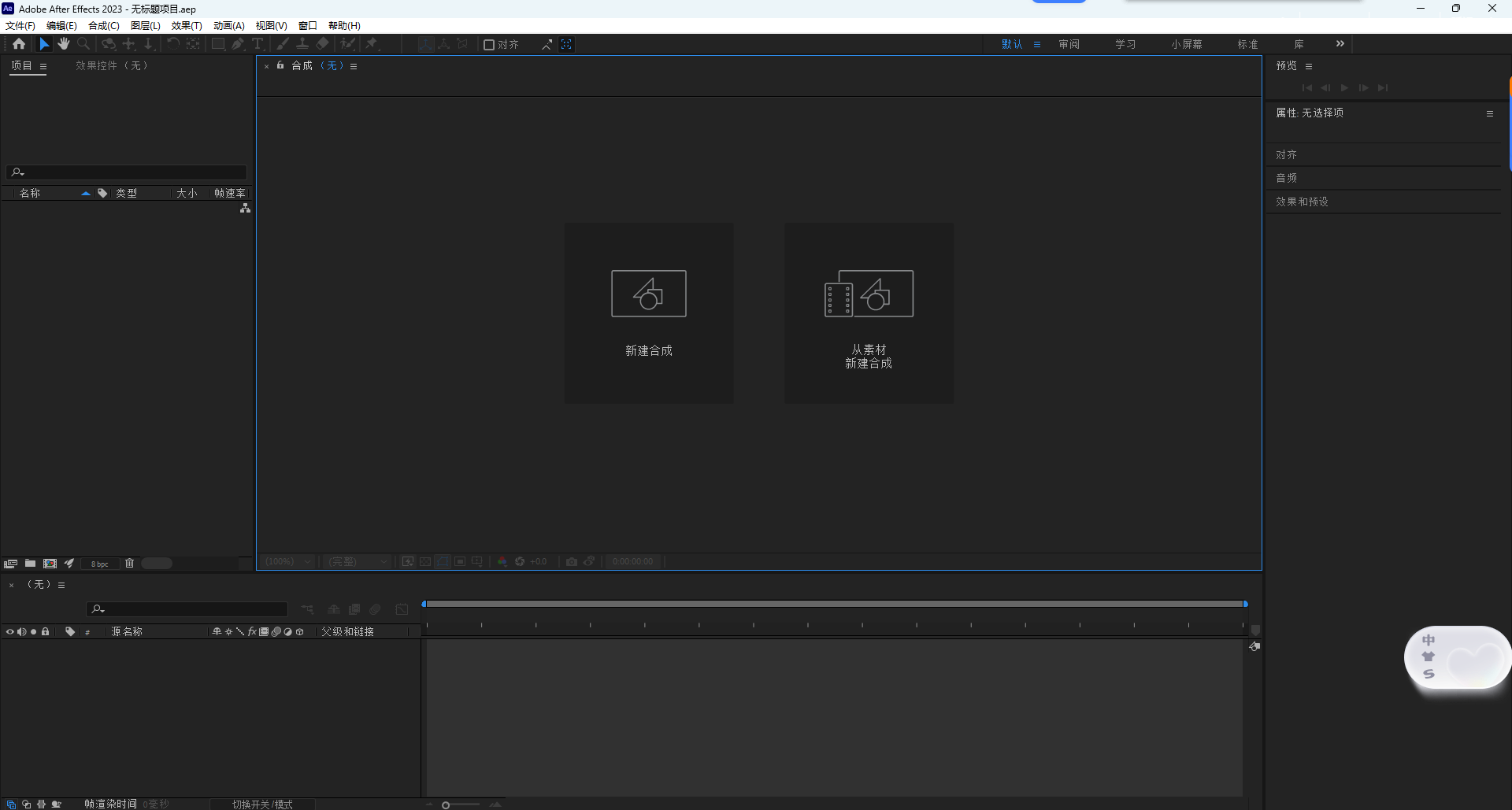Click 从素材新建合成 button

pos(869,313)
